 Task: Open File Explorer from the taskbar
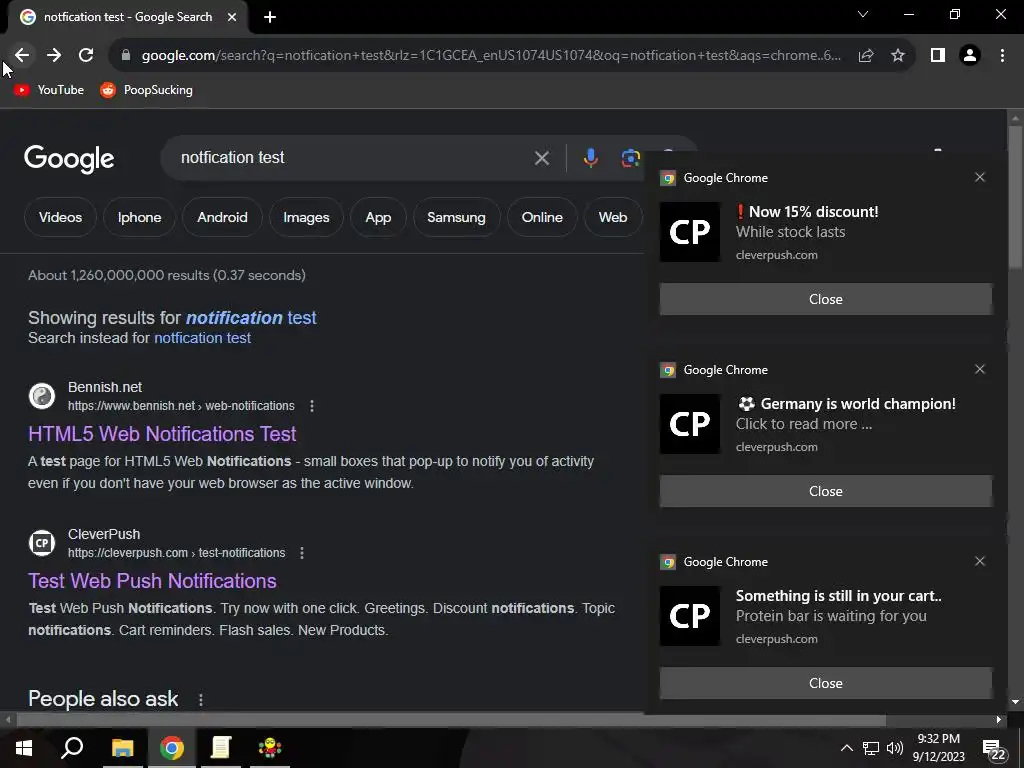tap(122, 748)
